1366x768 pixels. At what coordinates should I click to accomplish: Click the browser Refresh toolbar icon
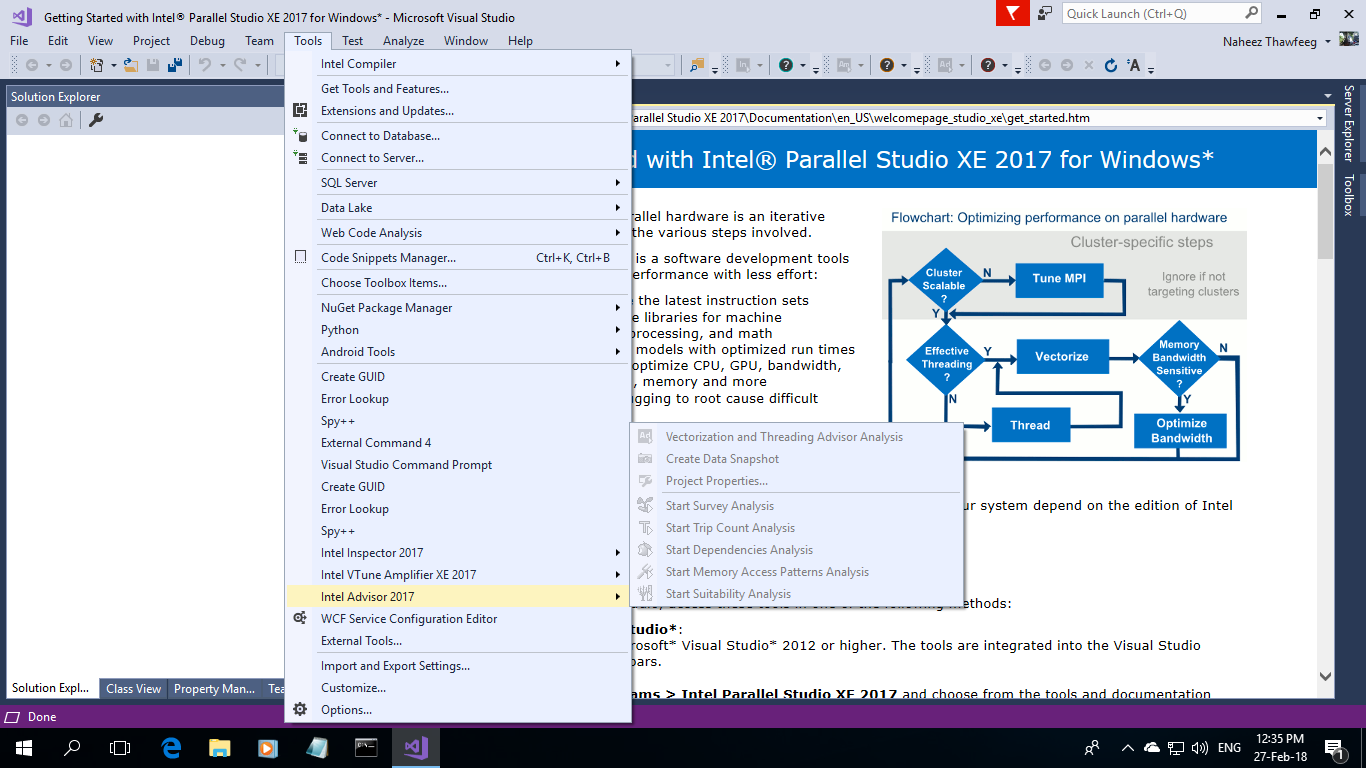tap(1111, 65)
